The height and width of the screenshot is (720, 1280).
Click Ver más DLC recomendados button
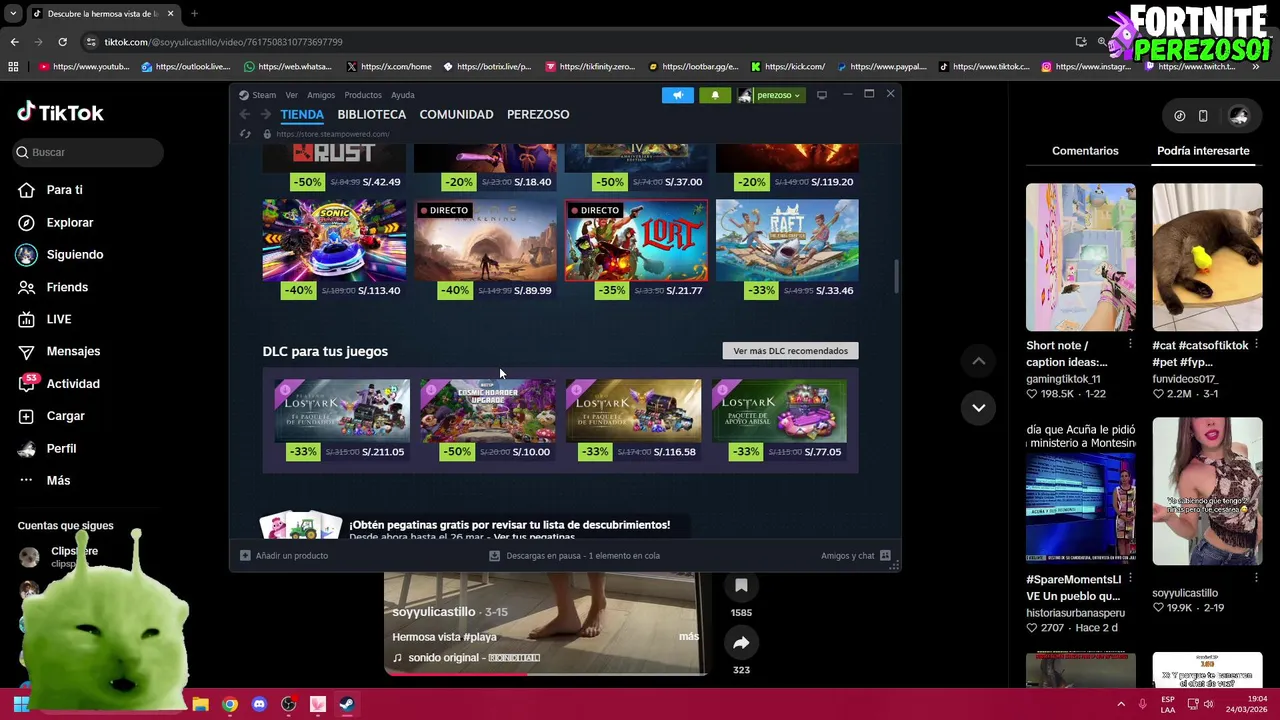click(x=790, y=351)
